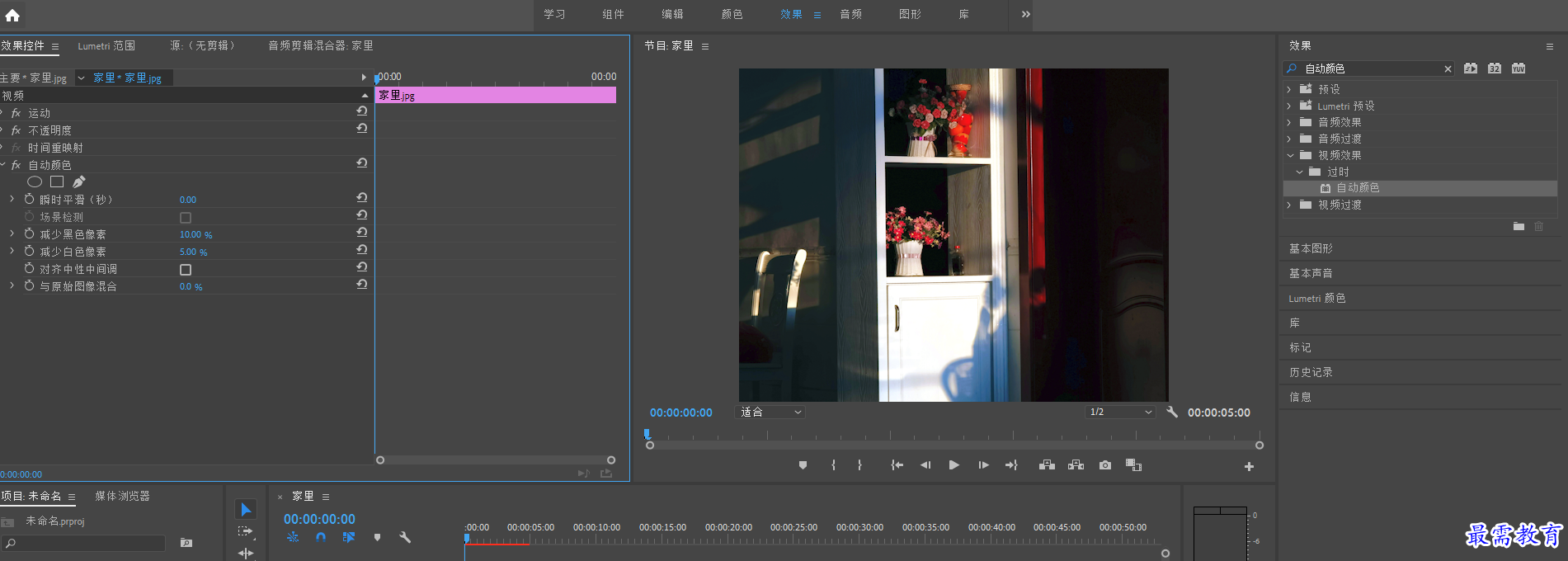Open the 效果控件 panel menu

click(55, 46)
